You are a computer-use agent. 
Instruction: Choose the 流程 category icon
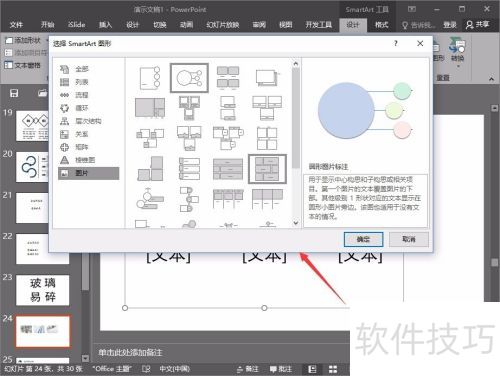click(64, 95)
